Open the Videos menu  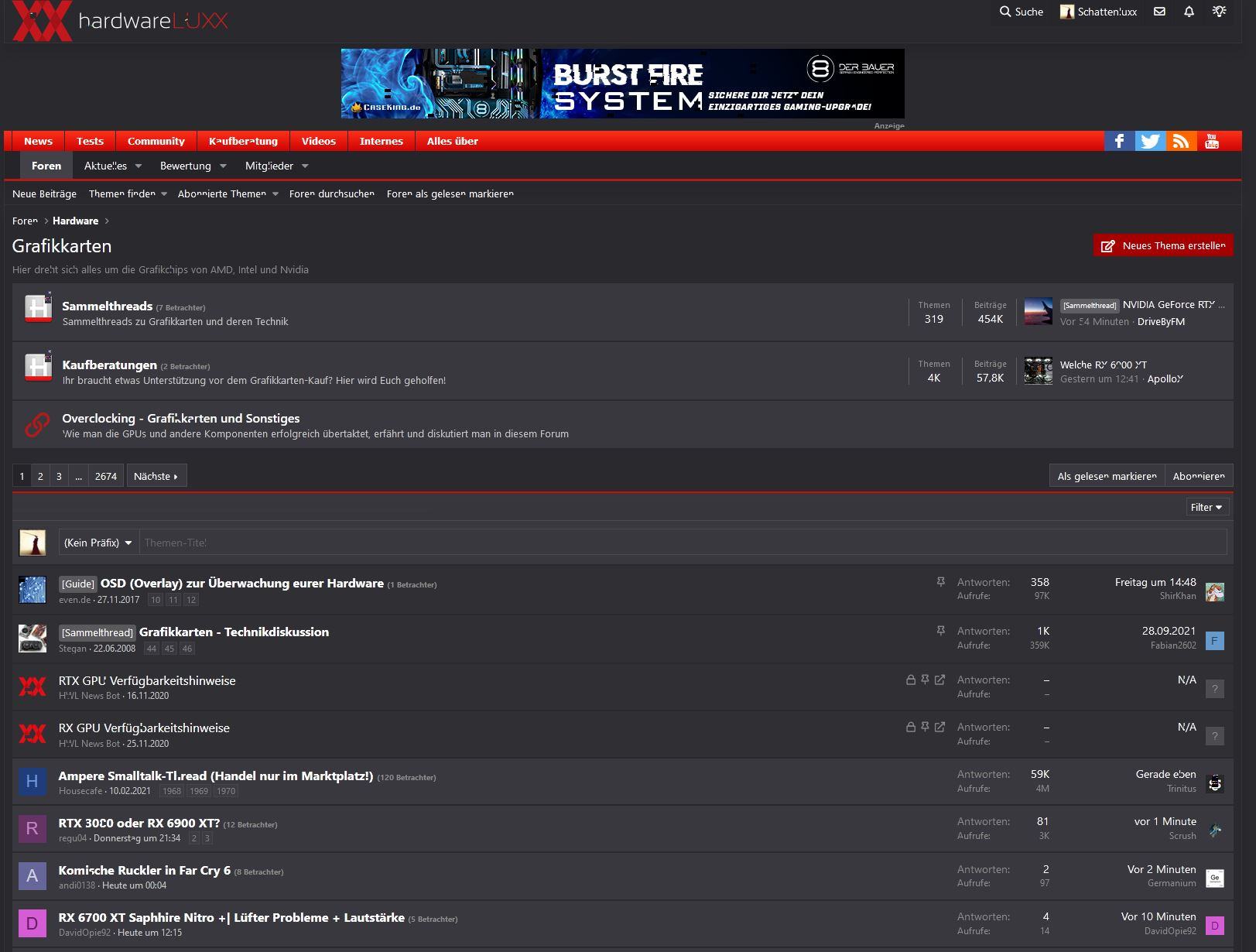pyautogui.click(x=318, y=141)
